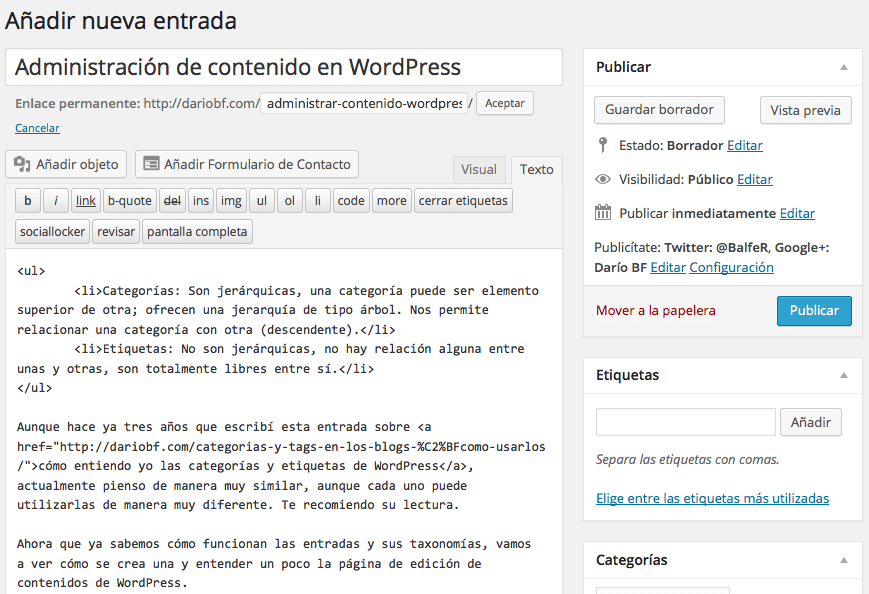Click Mover a la papelera
The image size is (869, 594).
[x=656, y=310]
